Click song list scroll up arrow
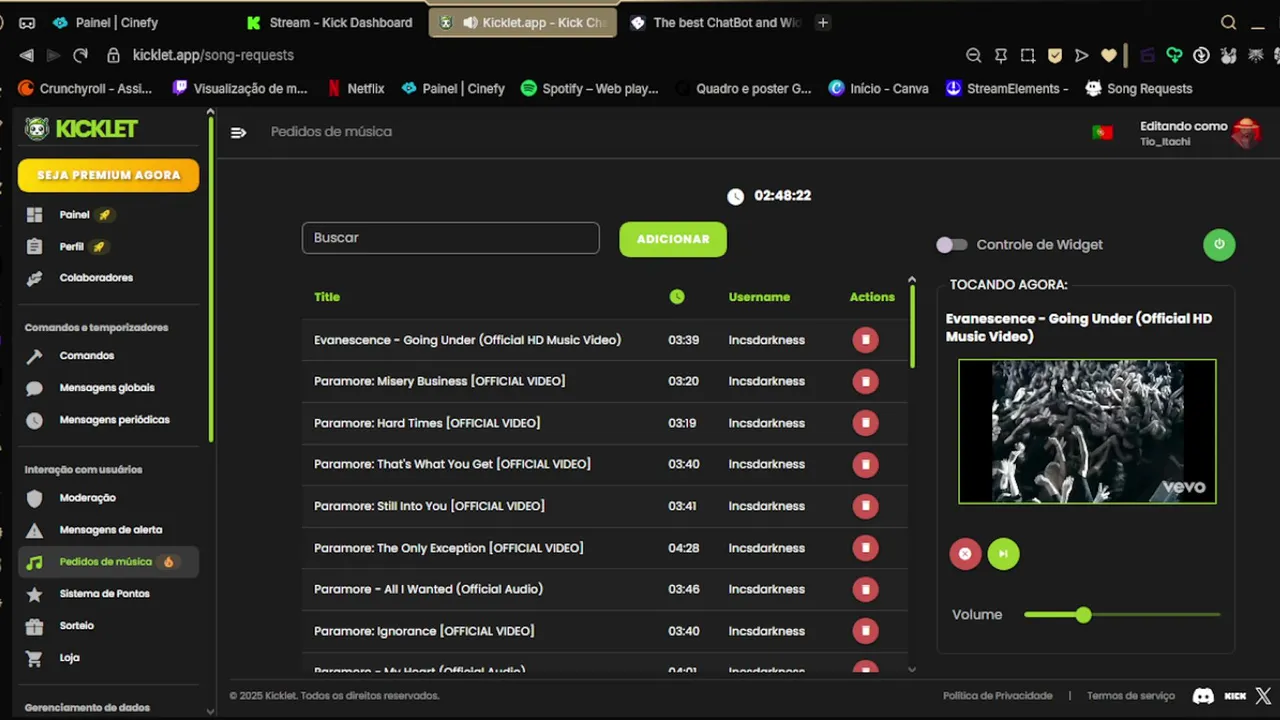 click(911, 280)
